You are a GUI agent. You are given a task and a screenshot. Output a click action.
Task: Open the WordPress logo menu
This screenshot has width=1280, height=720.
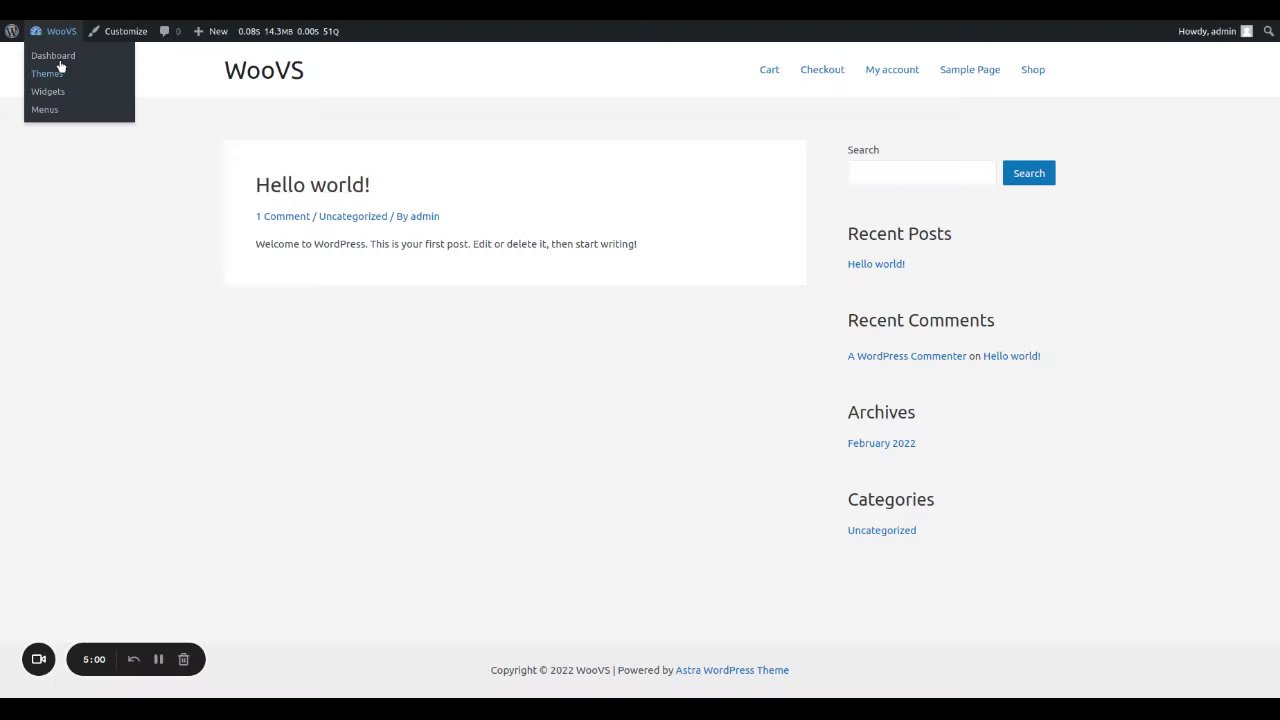click(12, 31)
